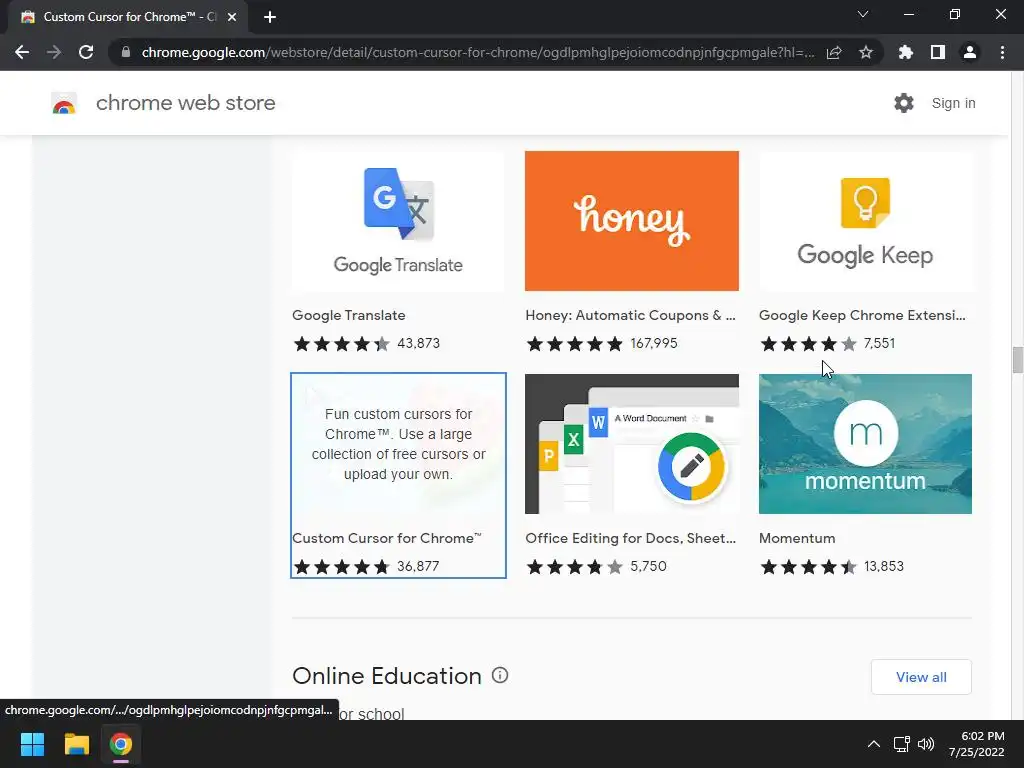Click the Online Education heading
The height and width of the screenshot is (768, 1024).
[x=387, y=676]
